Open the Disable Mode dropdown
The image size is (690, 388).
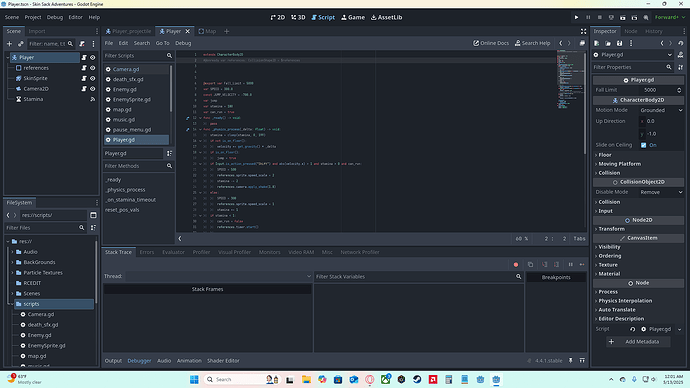[661, 192]
